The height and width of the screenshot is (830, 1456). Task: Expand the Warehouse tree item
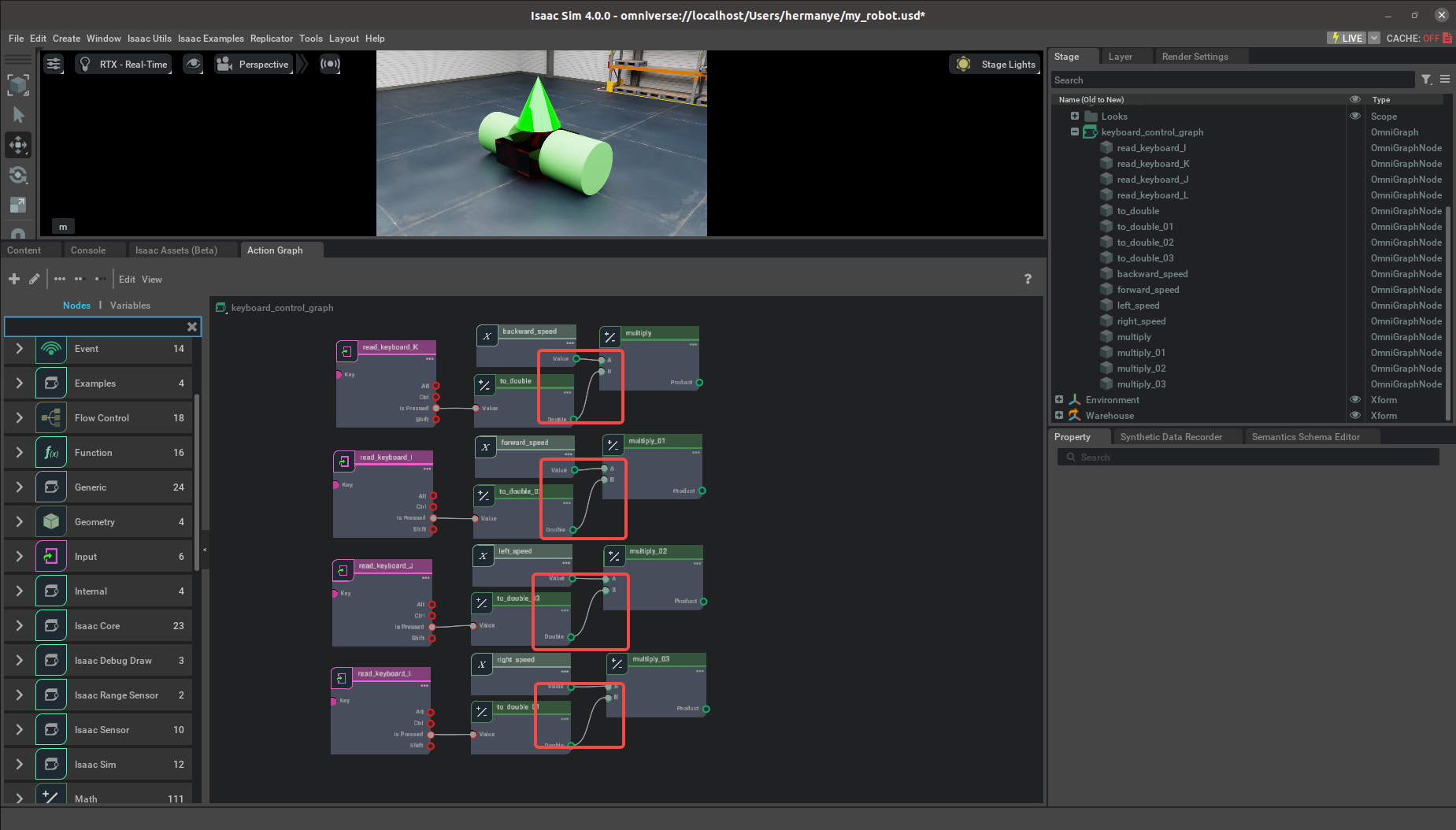tap(1059, 415)
